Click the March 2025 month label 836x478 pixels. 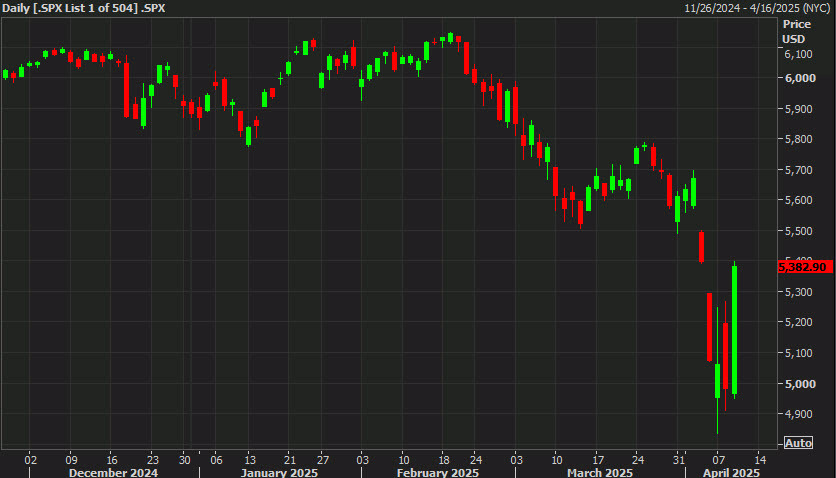click(x=600, y=473)
